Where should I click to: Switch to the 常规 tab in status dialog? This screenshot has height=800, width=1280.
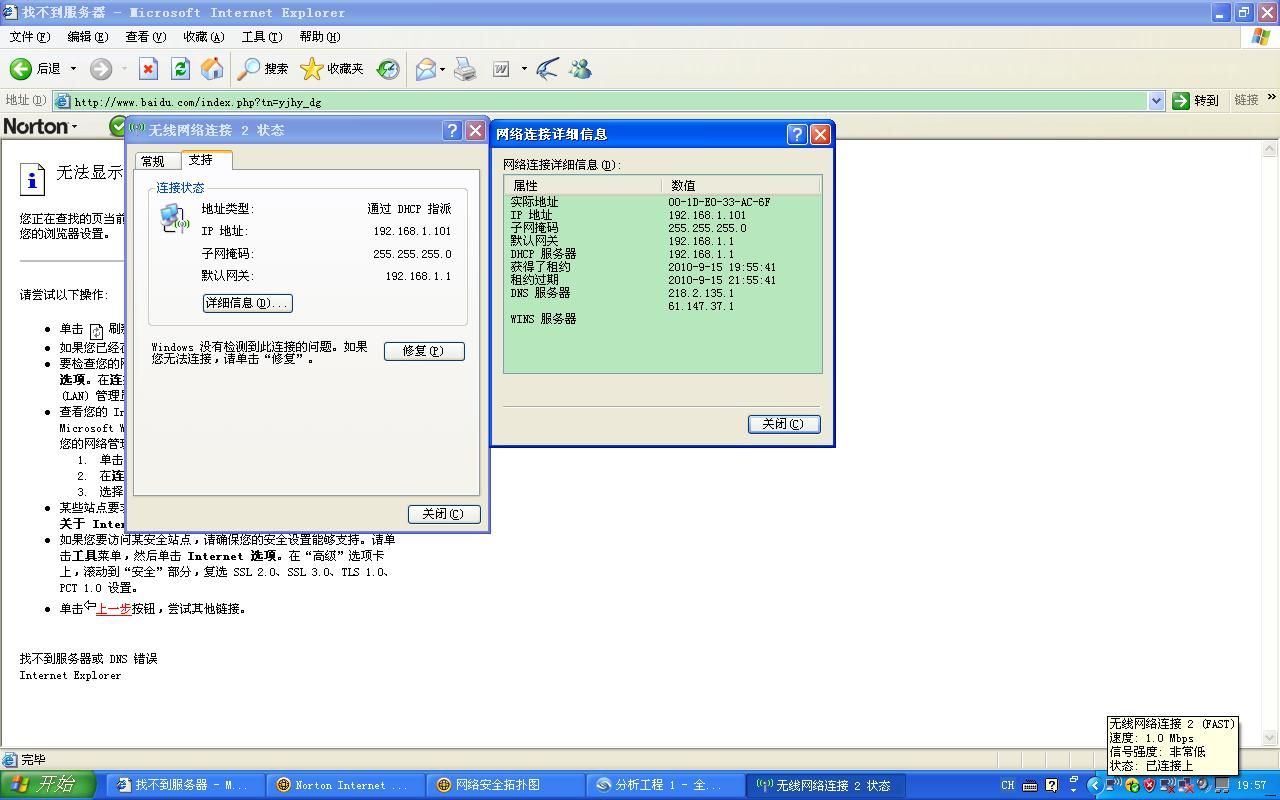[153, 161]
